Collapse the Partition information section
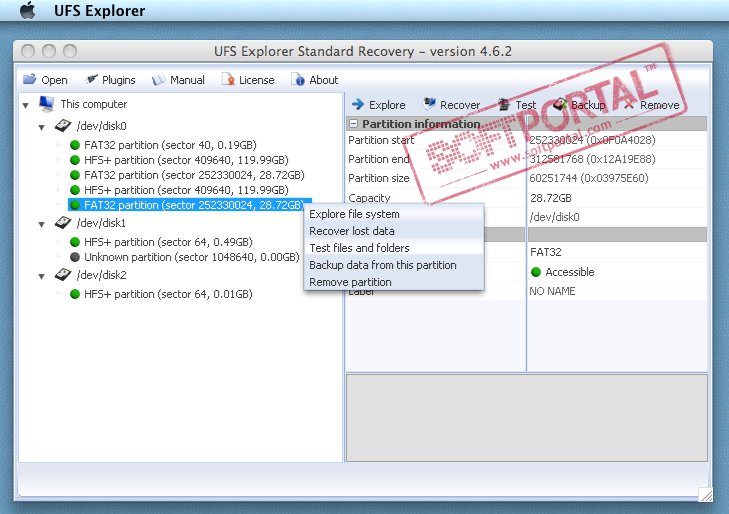The height and width of the screenshot is (514, 729). point(354,124)
